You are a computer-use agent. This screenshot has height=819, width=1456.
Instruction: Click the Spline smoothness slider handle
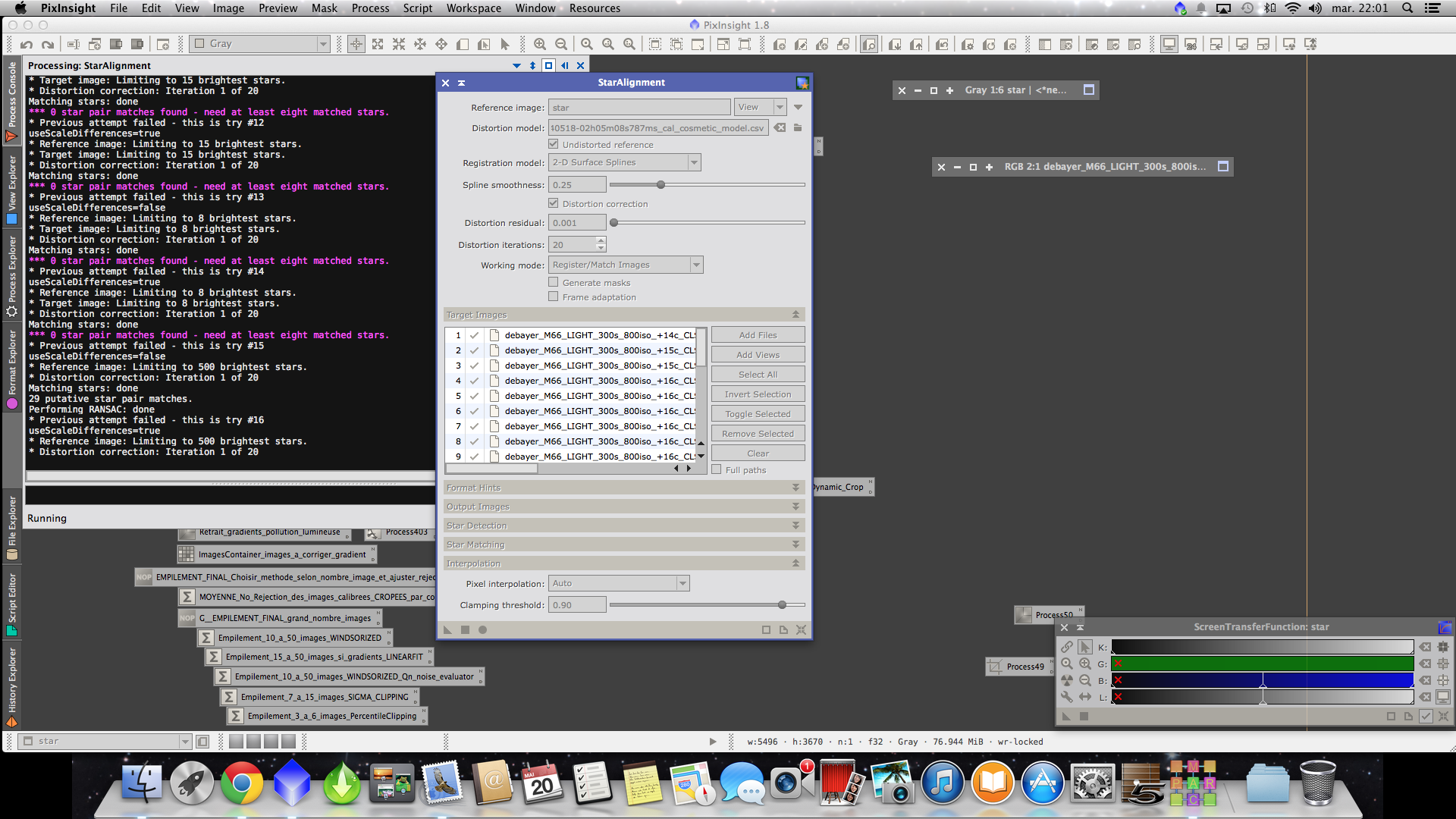[x=661, y=184]
